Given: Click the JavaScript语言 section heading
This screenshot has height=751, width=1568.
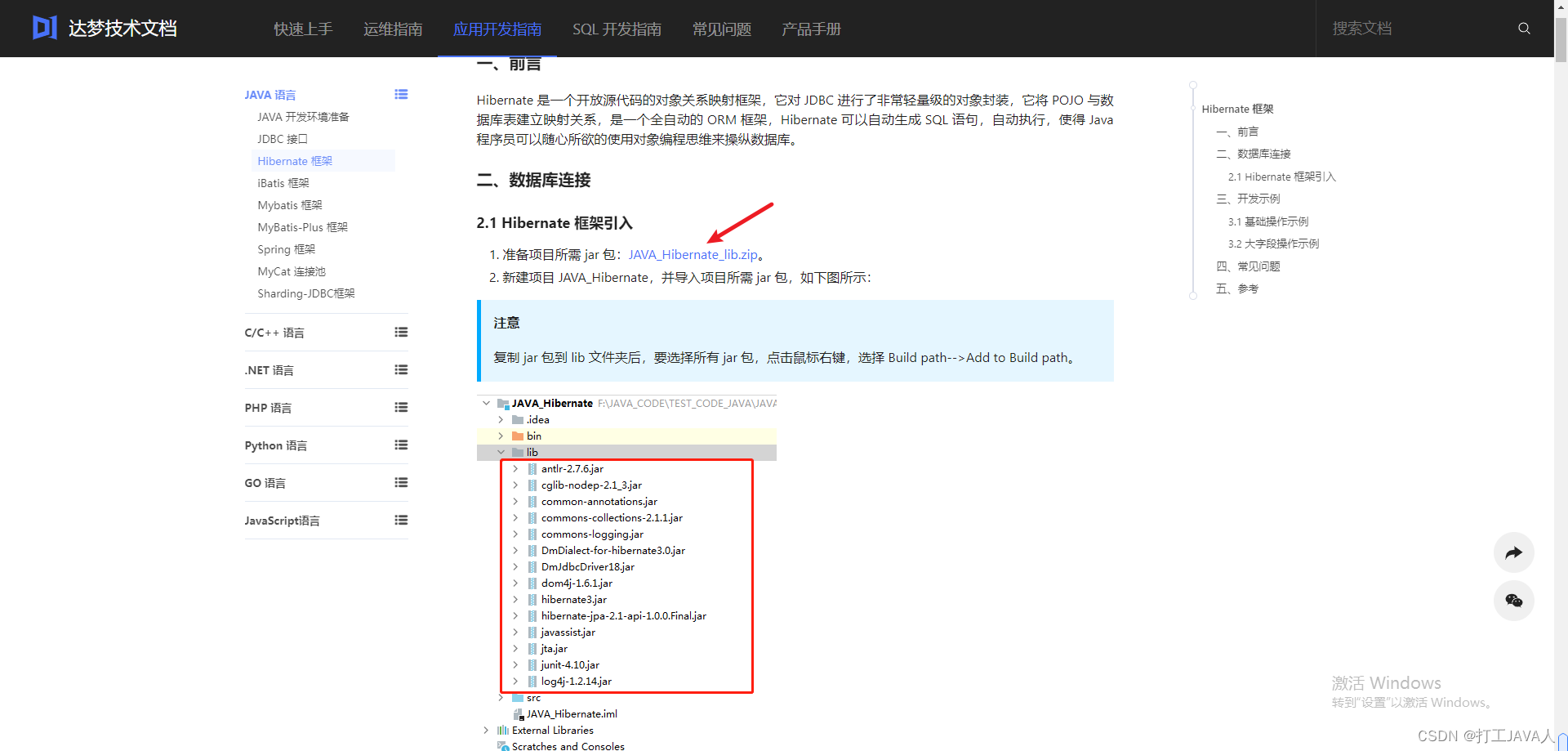Looking at the screenshot, I should (x=282, y=521).
